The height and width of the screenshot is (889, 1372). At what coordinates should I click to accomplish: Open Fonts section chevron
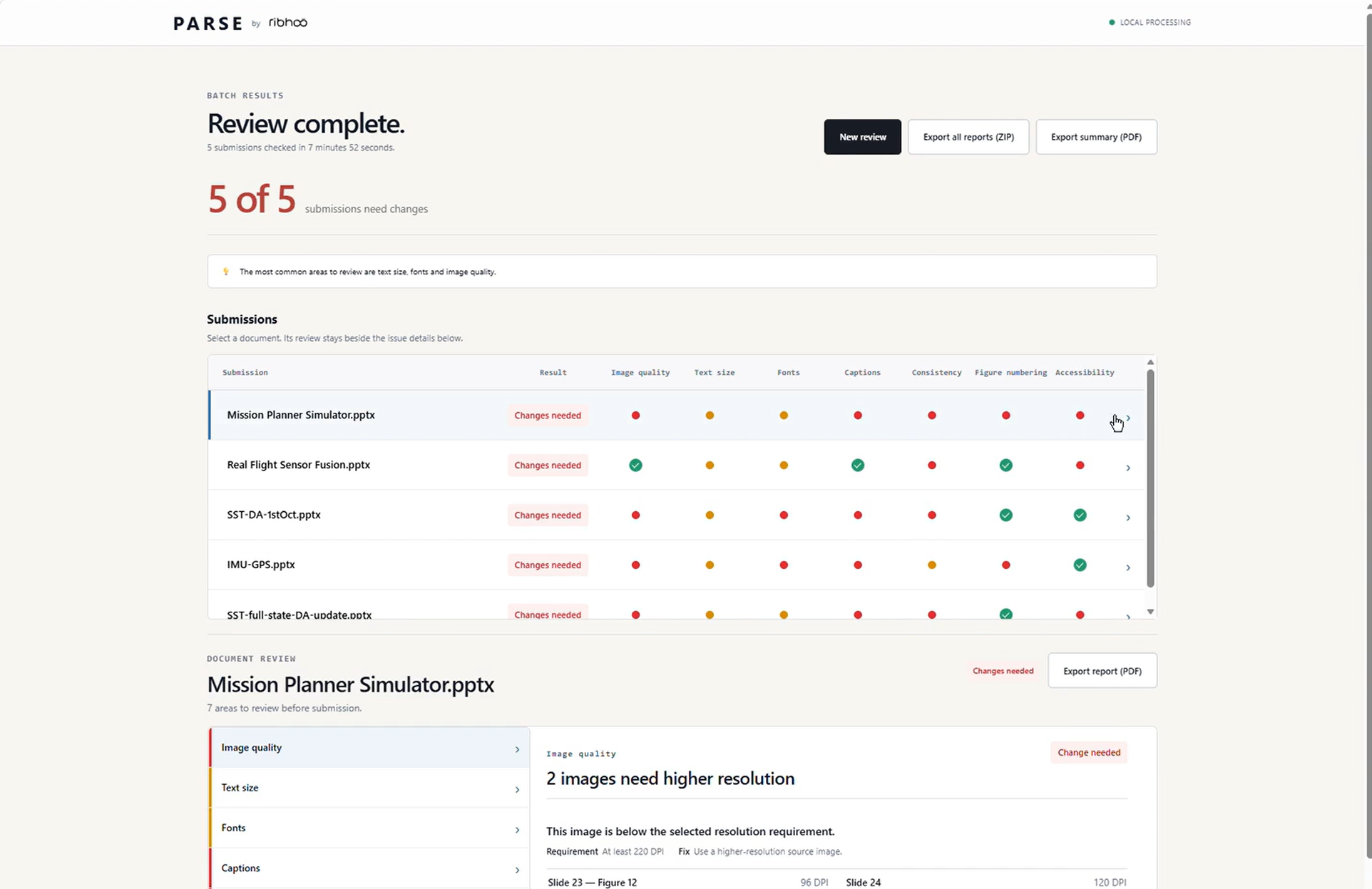(517, 830)
